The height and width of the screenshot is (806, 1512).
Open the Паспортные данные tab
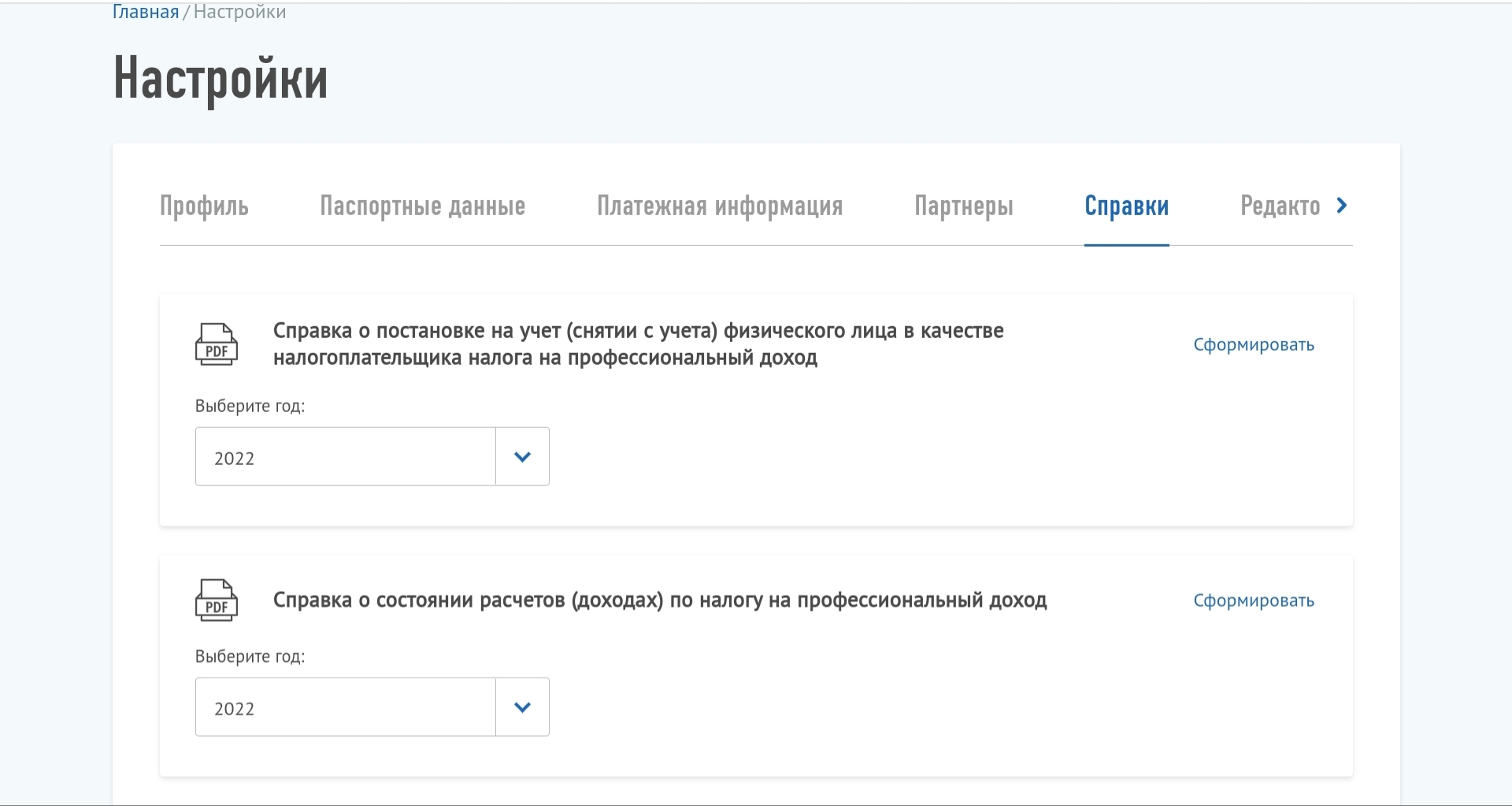(422, 206)
